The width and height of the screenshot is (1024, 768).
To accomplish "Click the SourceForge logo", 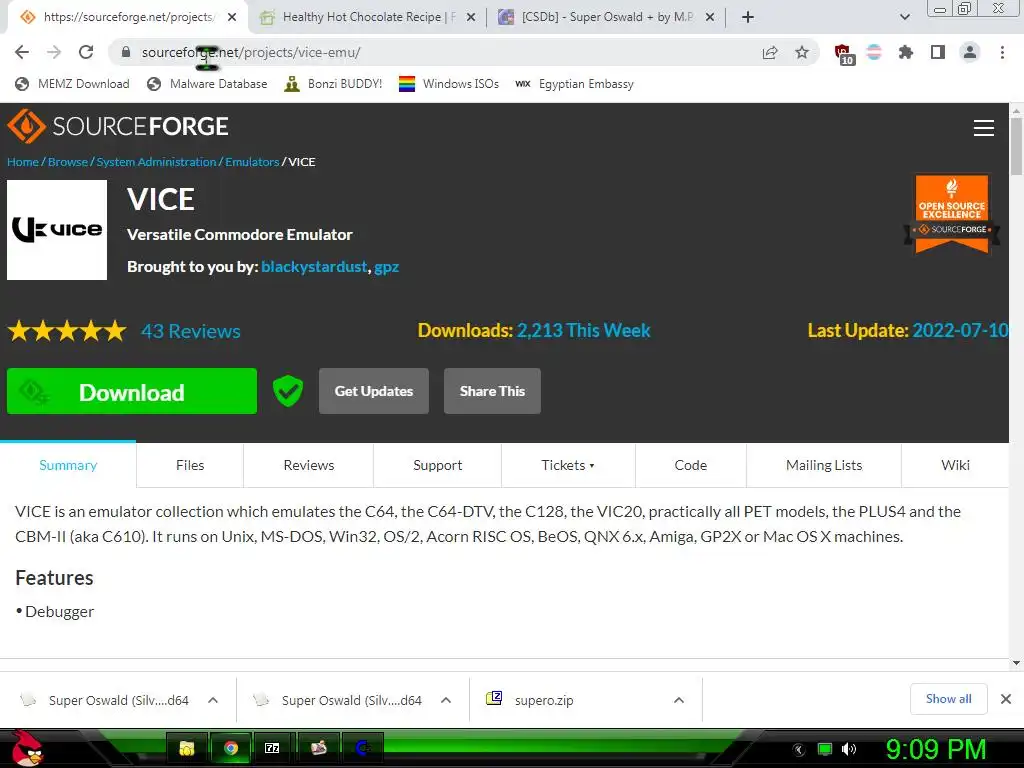I will 118,126.
